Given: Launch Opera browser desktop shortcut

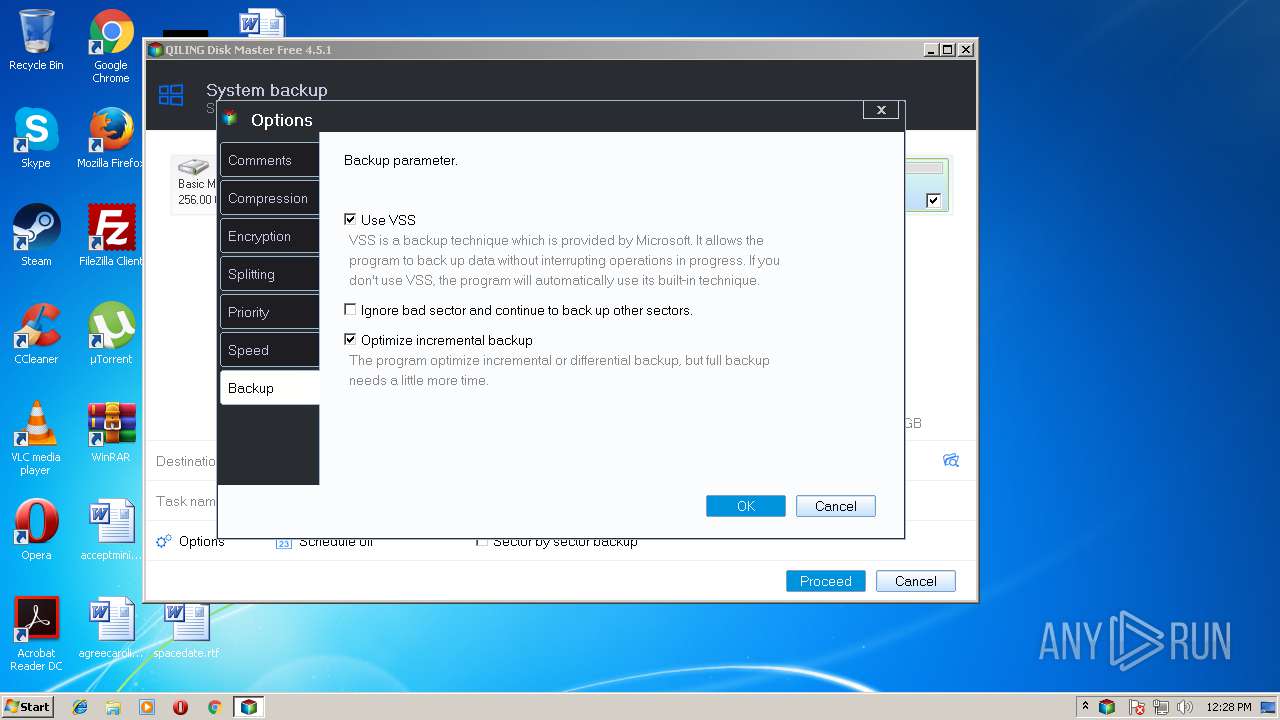Looking at the screenshot, I should [x=36, y=530].
